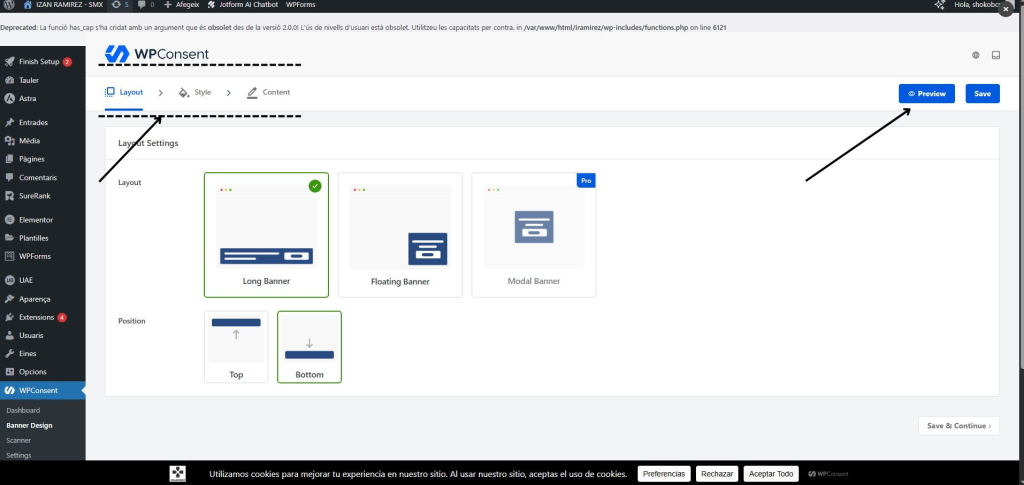Click the Preview button
The width and height of the screenshot is (1024, 485).
click(x=926, y=93)
